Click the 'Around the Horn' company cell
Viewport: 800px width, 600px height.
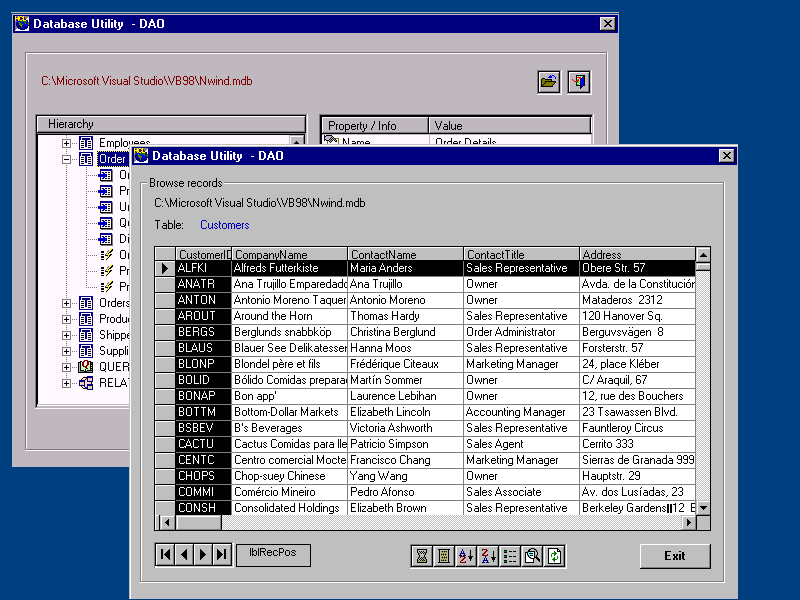[x=289, y=316]
